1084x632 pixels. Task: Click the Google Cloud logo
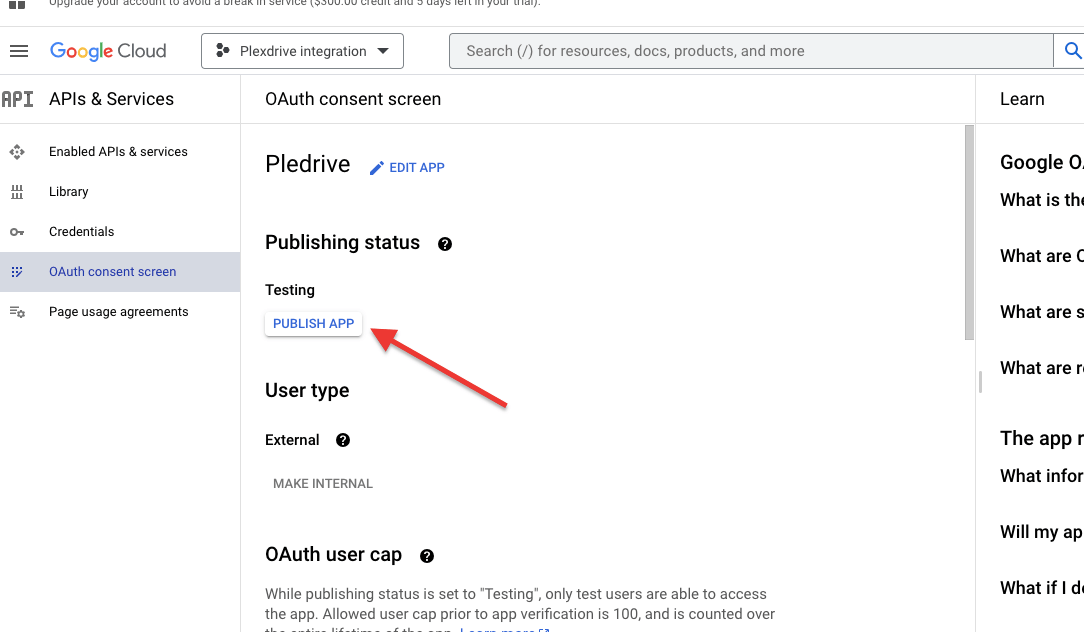(x=108, y=51)
